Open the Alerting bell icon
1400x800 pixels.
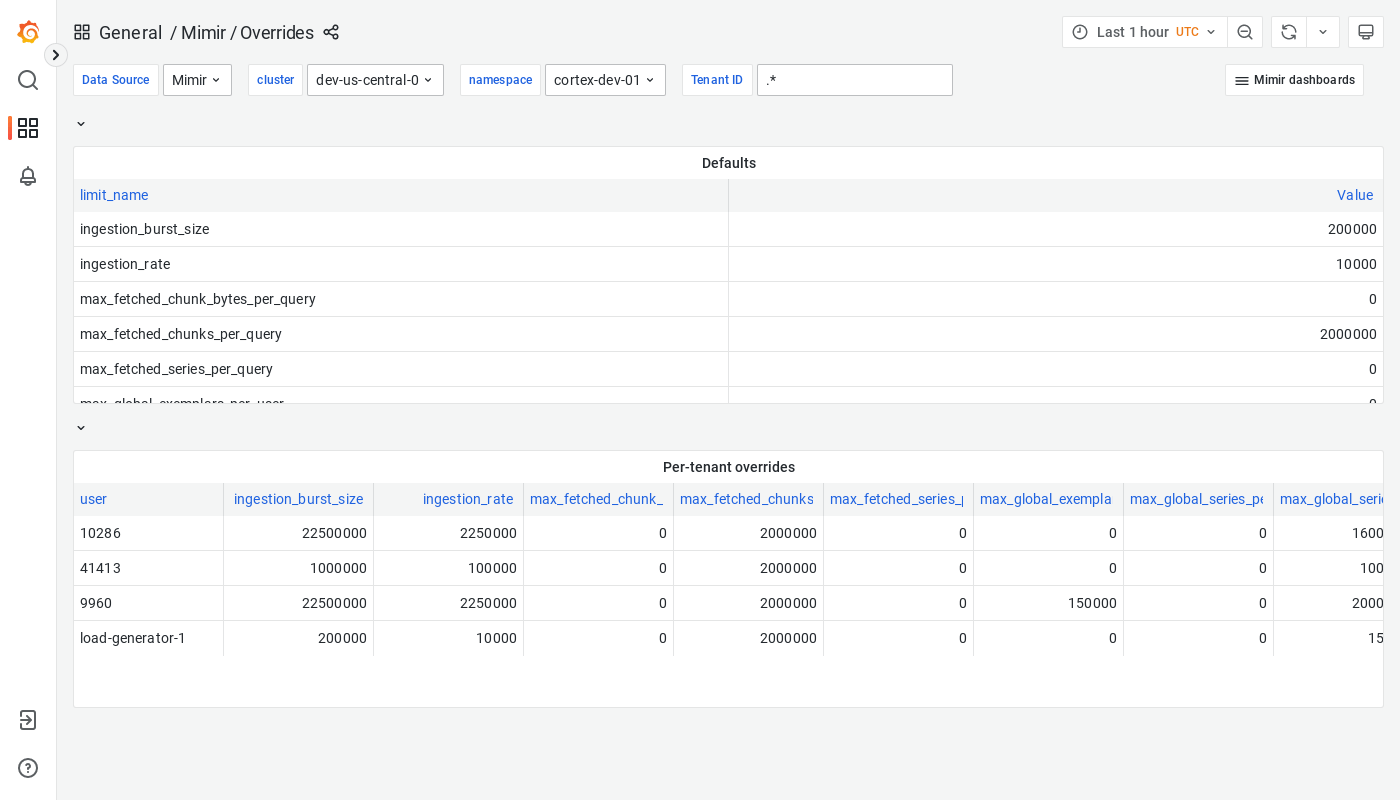tap(28, 176)
